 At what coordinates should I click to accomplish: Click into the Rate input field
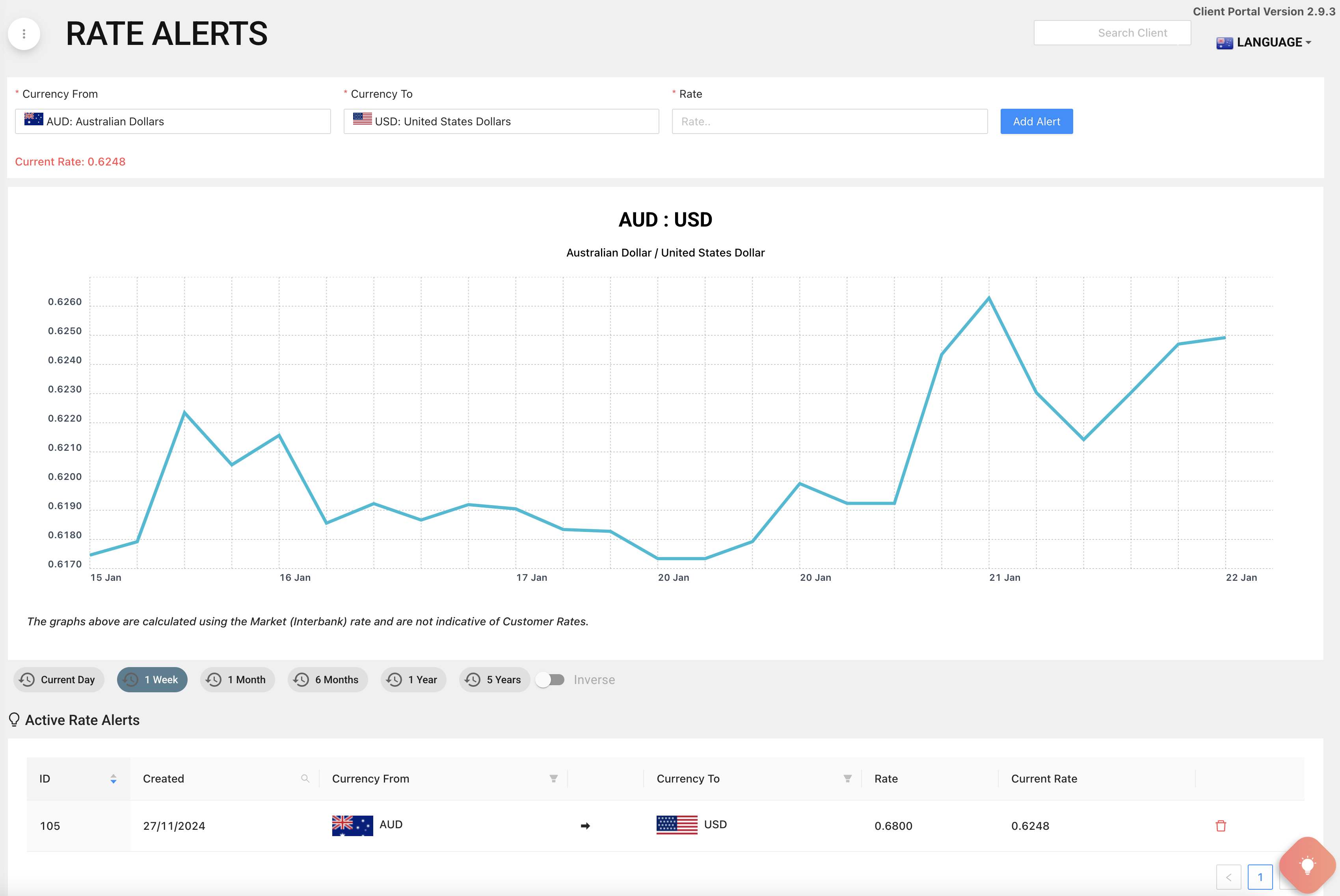click(829, 121)
